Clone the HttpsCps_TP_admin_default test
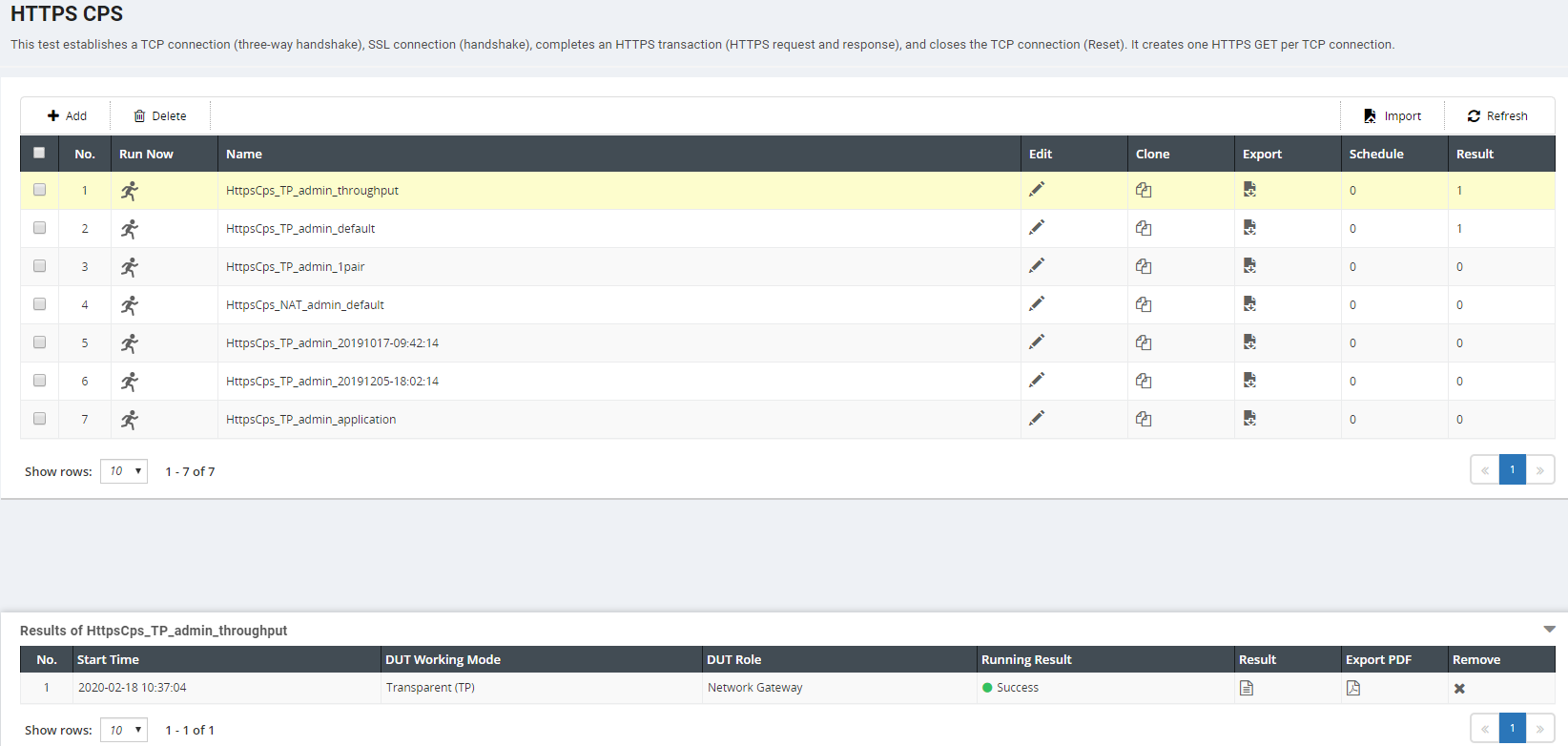This screenshot has width=1568, height=746. pos(1144,228)
